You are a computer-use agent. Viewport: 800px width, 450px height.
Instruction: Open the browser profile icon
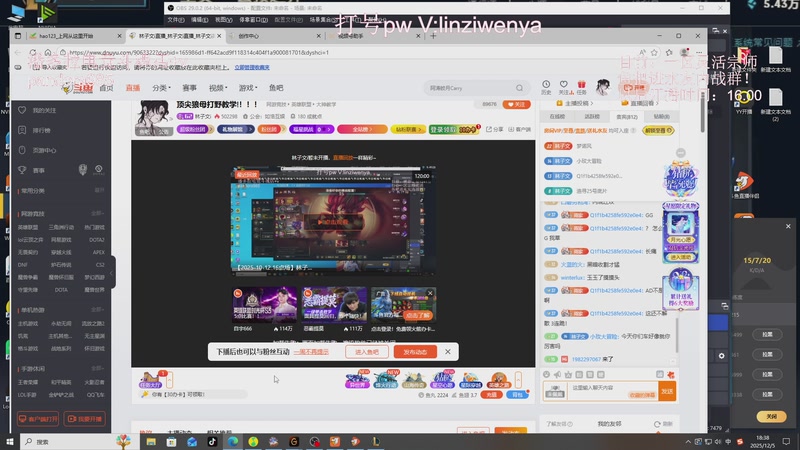684,52
